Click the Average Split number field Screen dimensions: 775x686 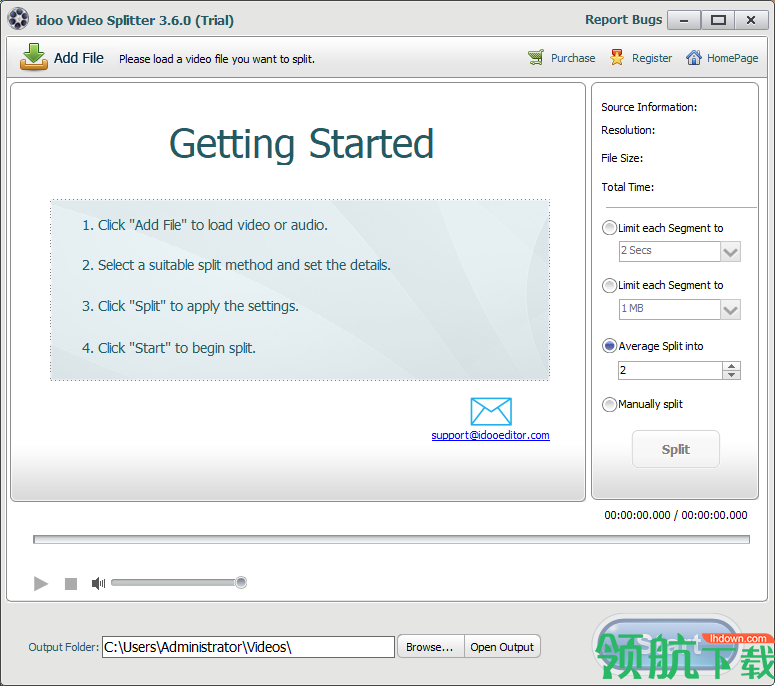[670, 370]
